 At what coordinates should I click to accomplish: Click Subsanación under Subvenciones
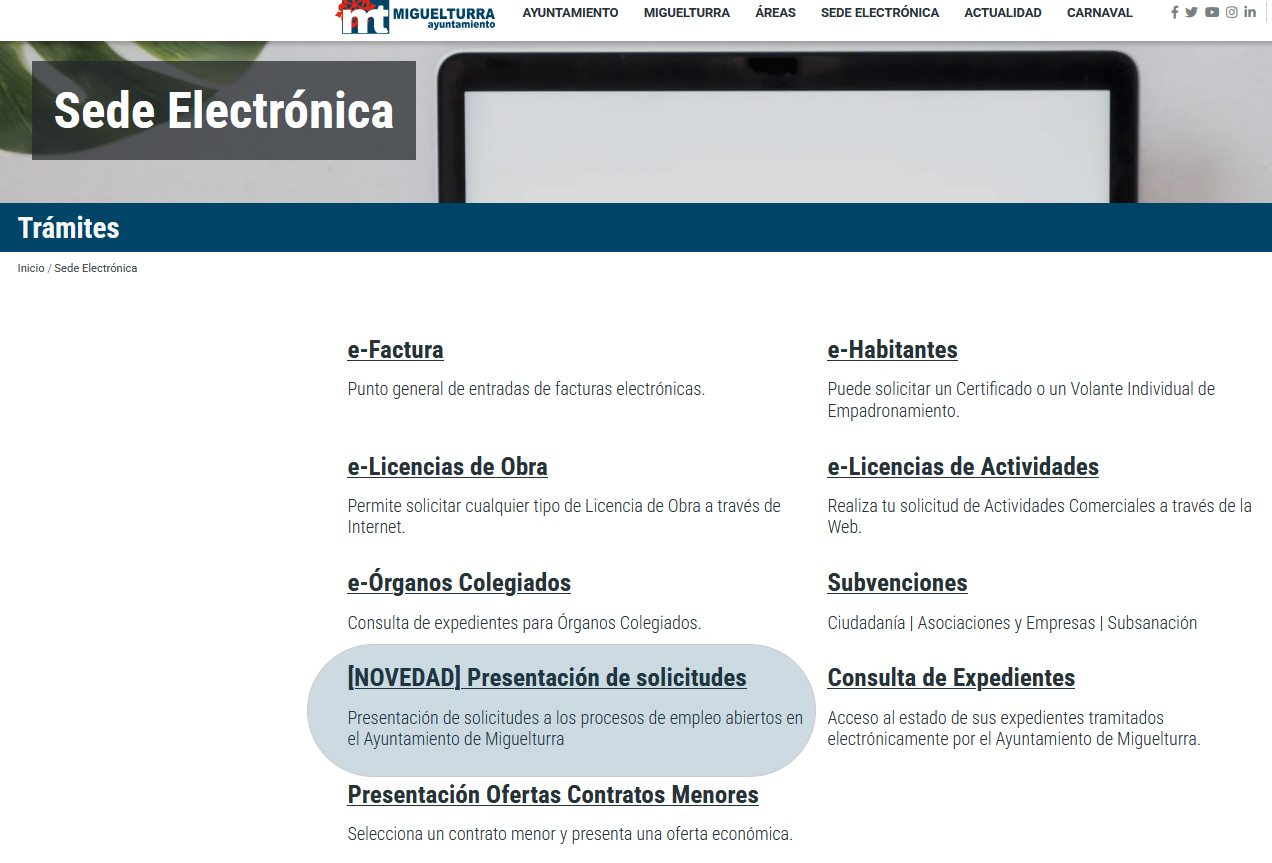pyautogui.click(x=1152, y=623)
